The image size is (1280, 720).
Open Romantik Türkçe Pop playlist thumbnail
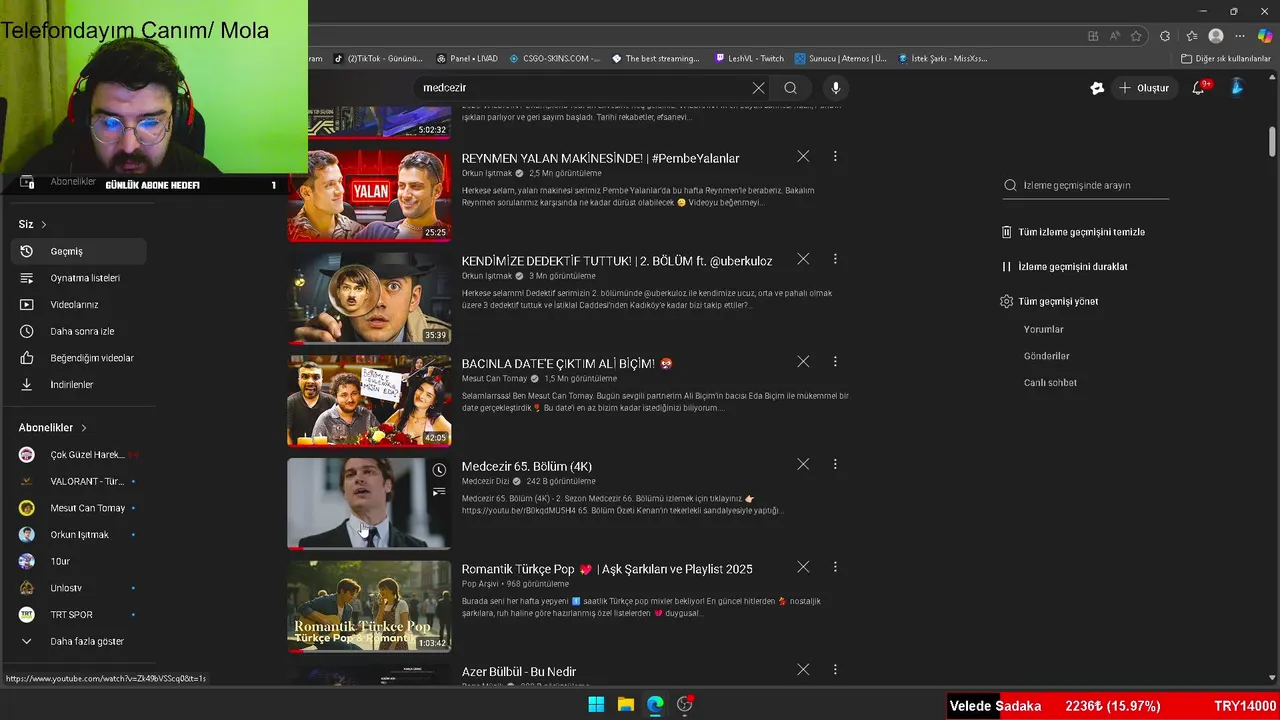(369, 606)
